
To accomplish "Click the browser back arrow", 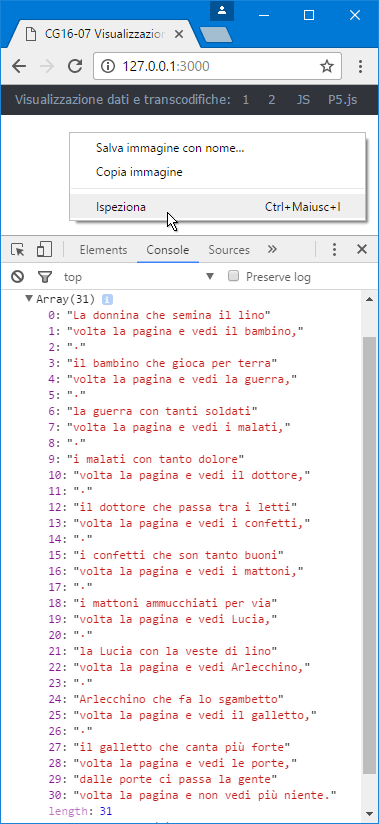I will pyautogui.click(x=19, y=66).
